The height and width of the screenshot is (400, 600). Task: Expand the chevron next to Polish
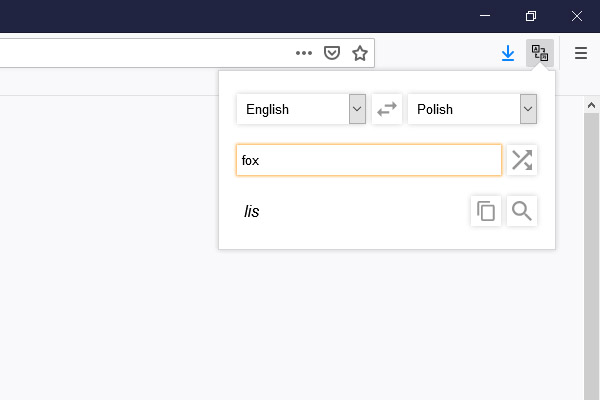tap(528, 109)
